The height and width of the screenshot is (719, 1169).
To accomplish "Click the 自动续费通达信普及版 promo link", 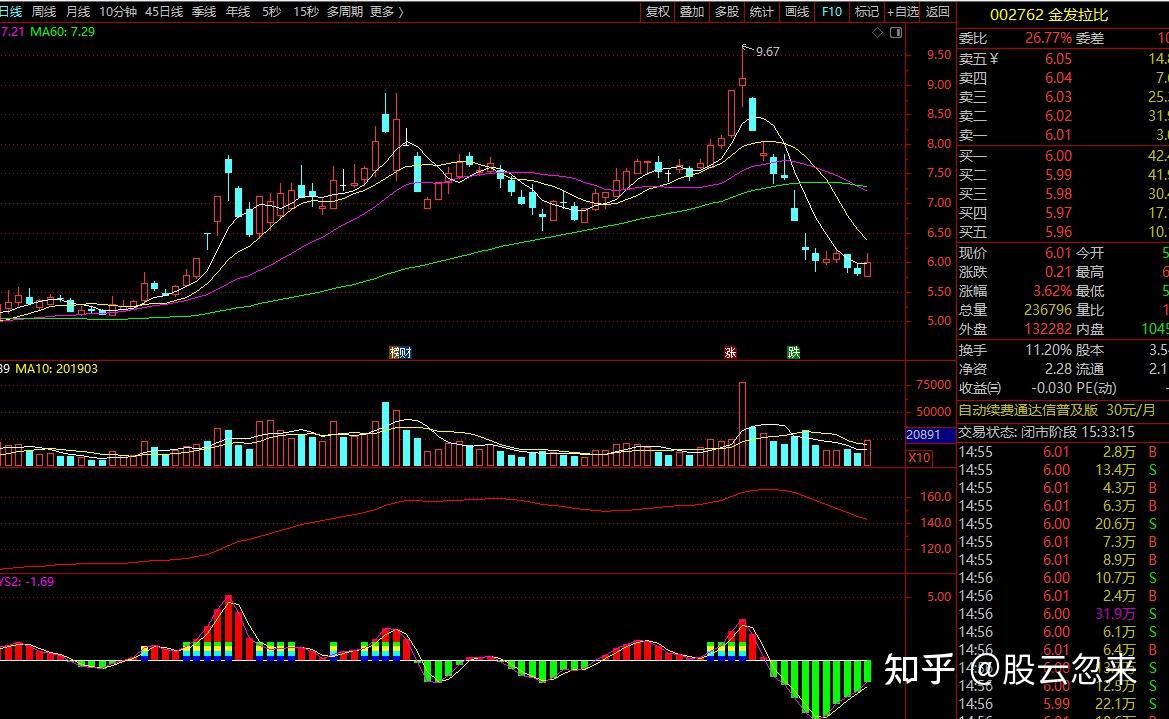I will coord(1028,410).
